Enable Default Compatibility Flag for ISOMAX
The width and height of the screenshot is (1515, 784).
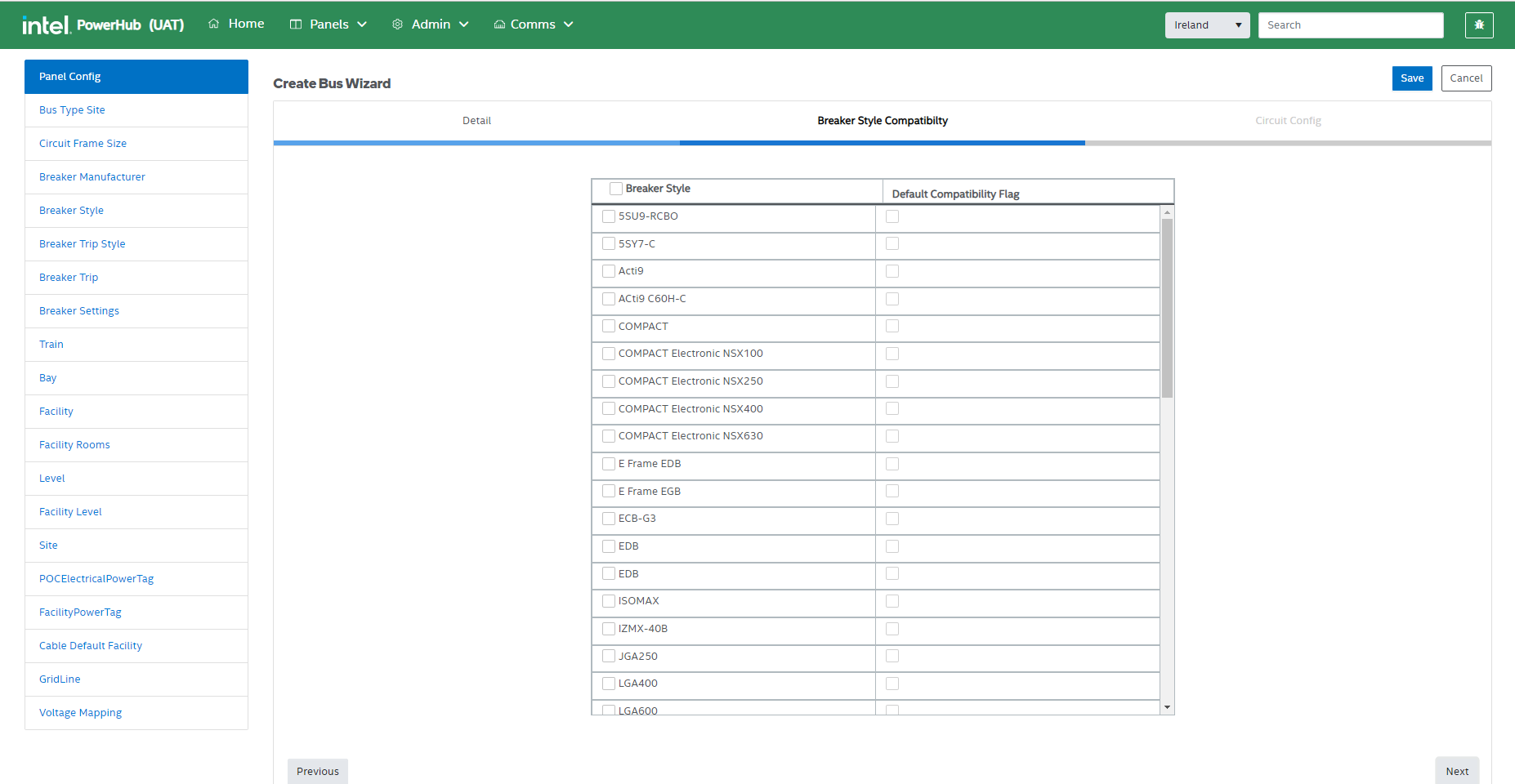click(x=892, y=601)
